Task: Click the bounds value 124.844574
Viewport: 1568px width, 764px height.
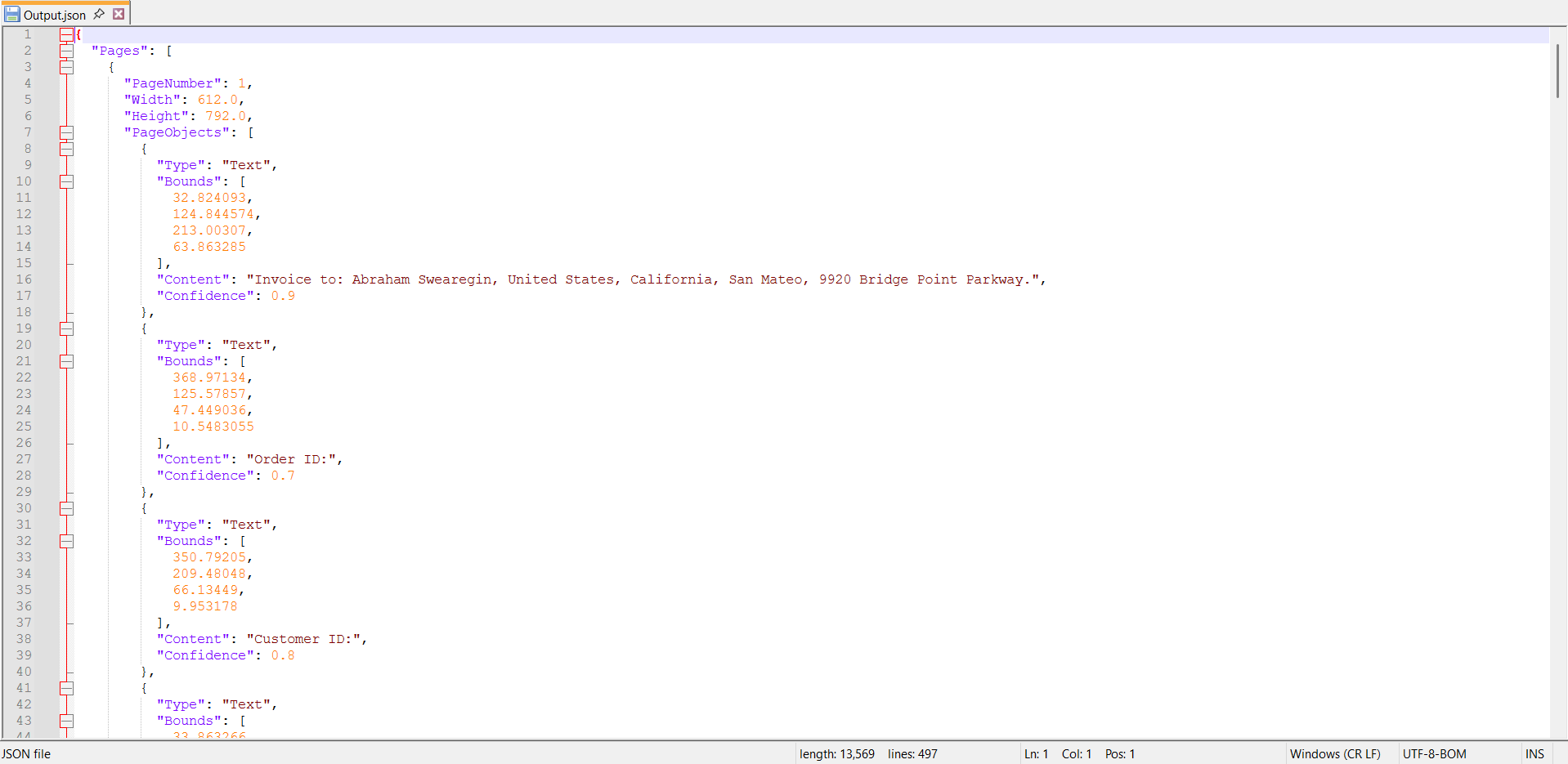Action: click(x=213, y=214)
